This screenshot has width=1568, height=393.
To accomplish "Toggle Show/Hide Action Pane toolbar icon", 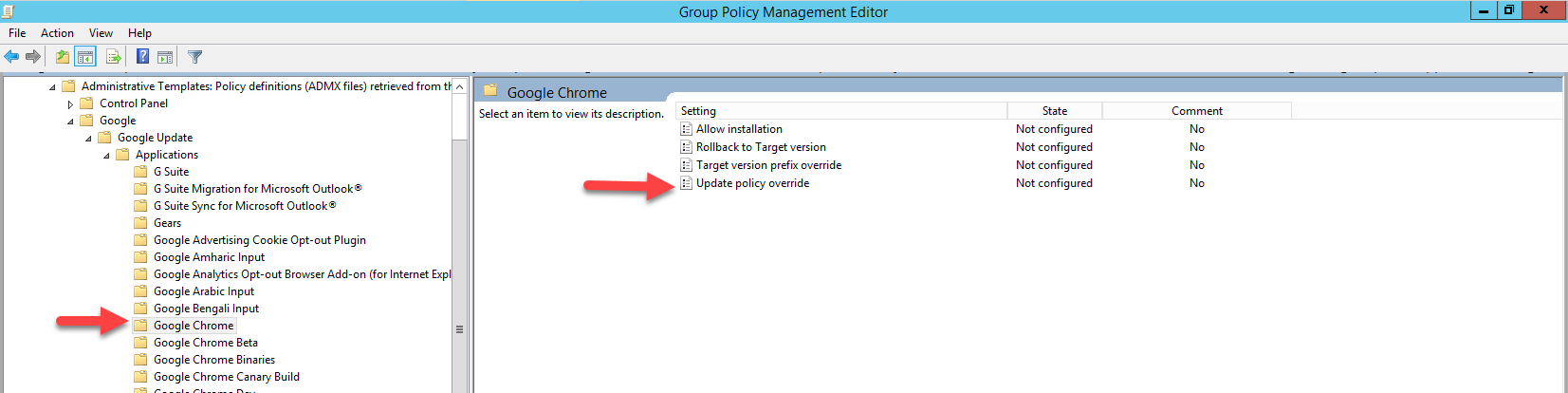I will point(165,57).
